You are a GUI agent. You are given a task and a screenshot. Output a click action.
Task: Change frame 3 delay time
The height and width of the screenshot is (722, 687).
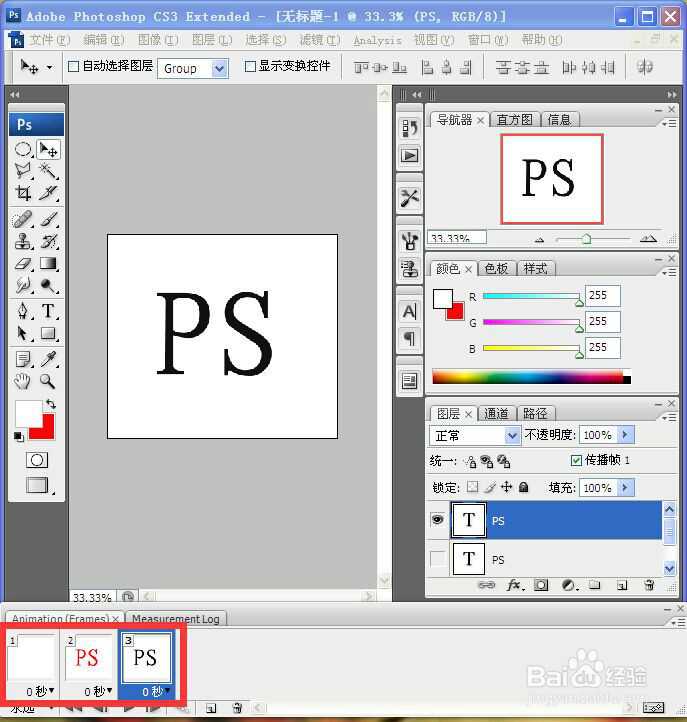tap(156, 691)
